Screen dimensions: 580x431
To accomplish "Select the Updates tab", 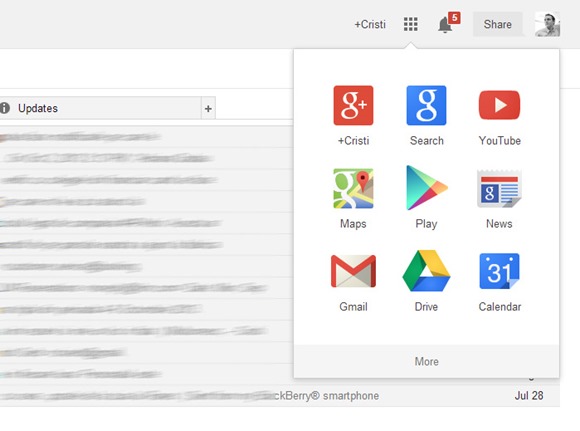I will point(100,108).
